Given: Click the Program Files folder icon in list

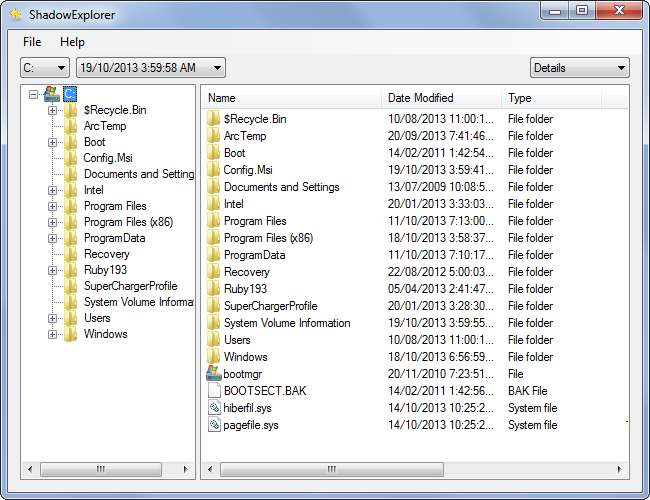Looking at the screenshot, I should 213,221.
